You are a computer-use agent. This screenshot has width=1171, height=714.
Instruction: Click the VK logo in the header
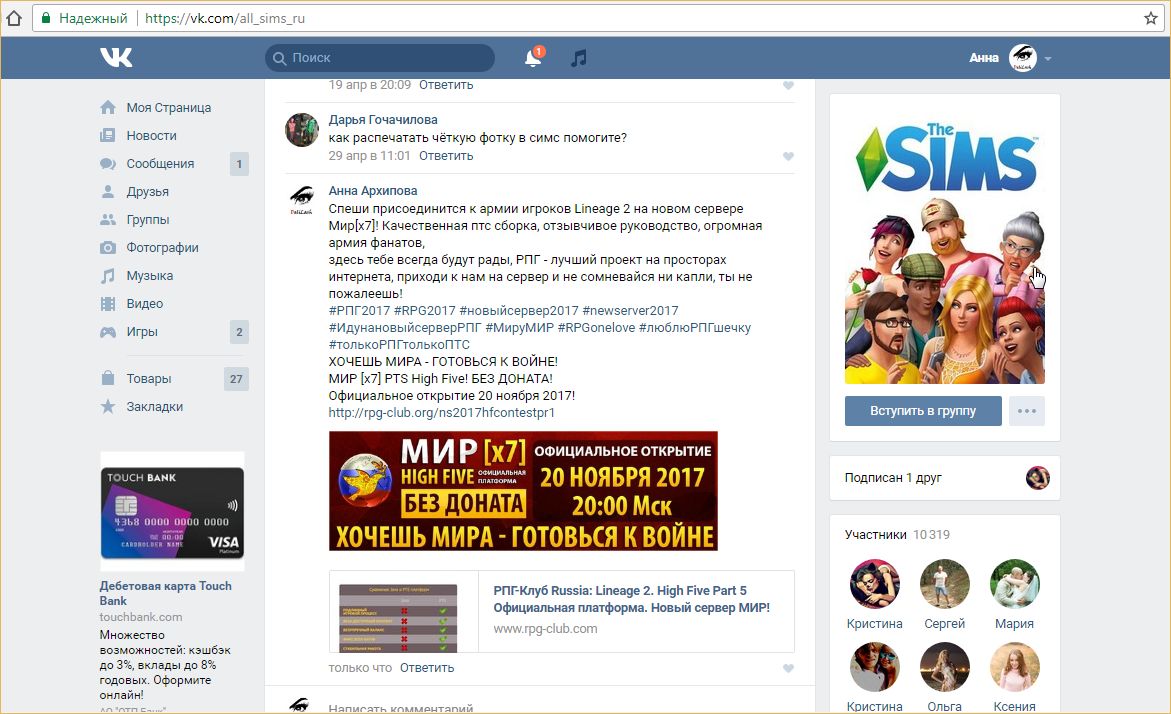[x=117, y=58]
